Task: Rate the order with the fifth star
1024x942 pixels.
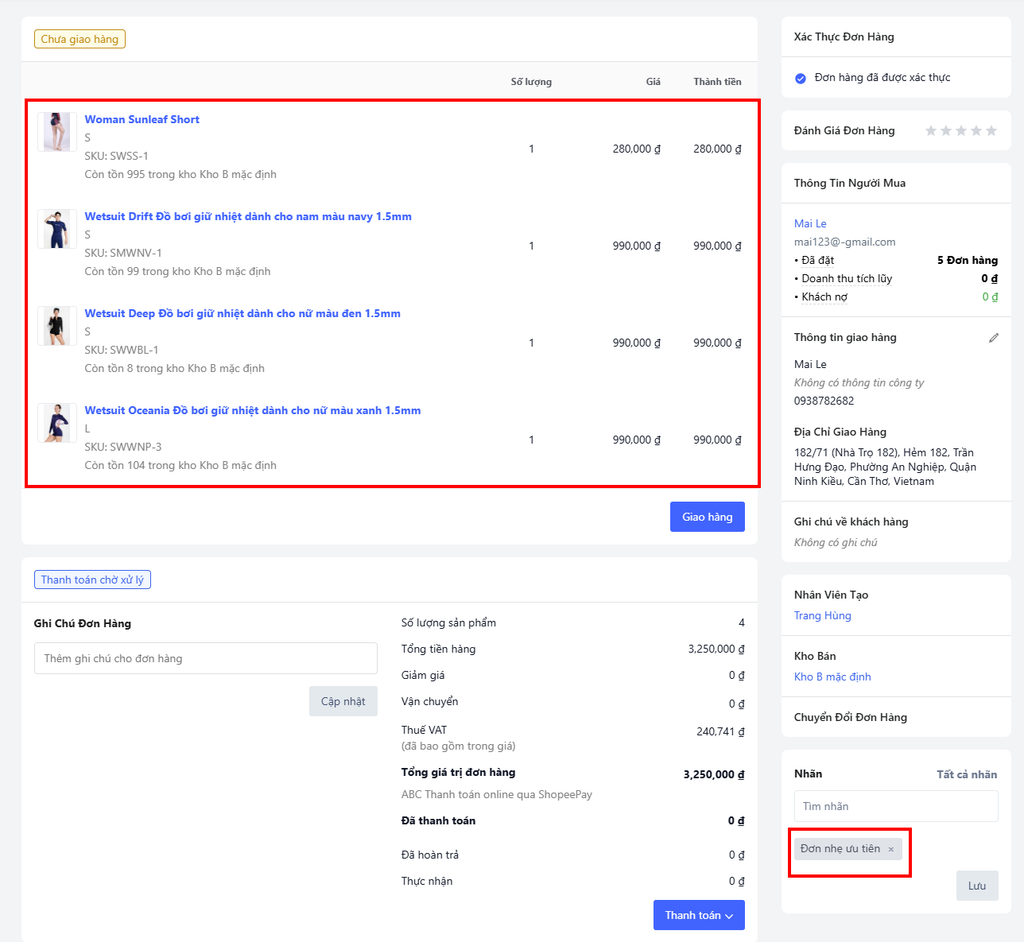Action: [x=991, y=131]
